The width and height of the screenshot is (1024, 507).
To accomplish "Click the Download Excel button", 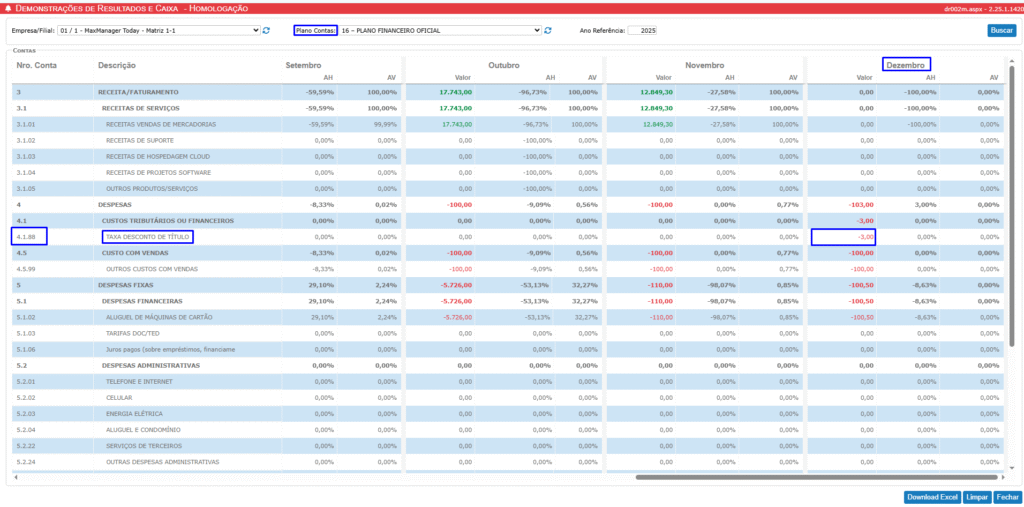I will (x=932, y=497).
